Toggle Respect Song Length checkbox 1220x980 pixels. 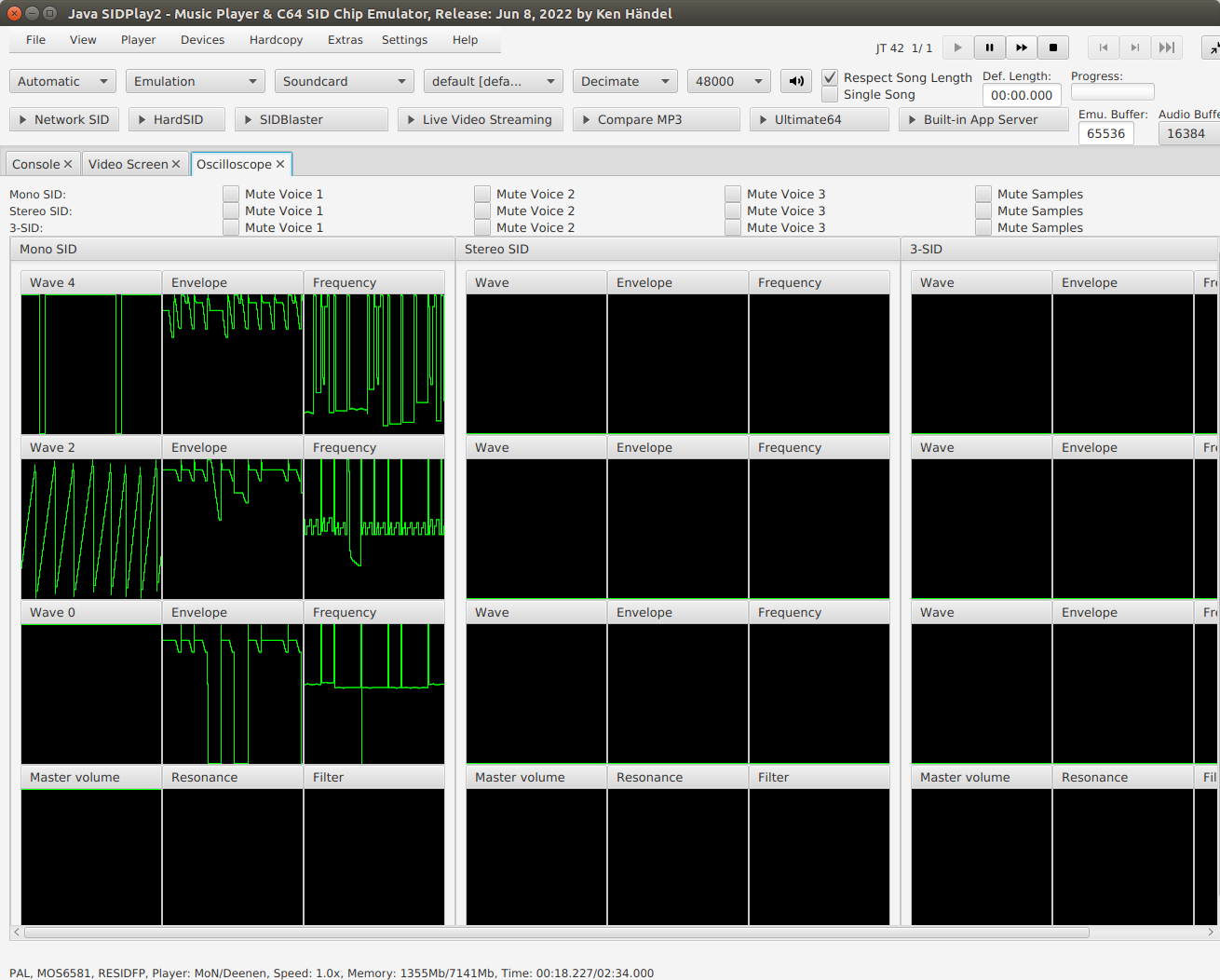[830, 77]
